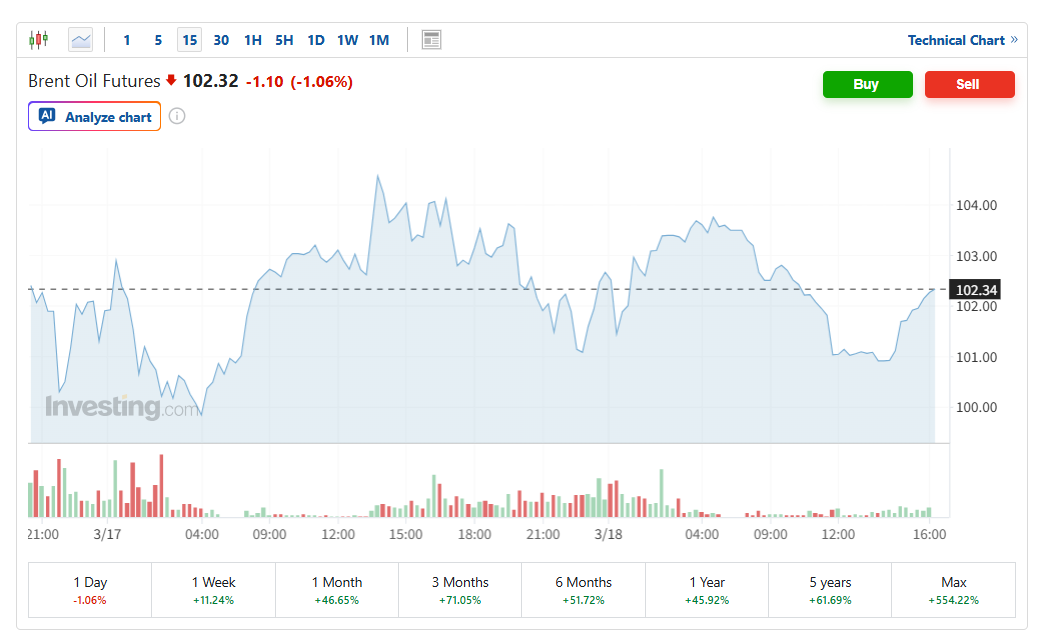
Task: Select the 1 Week performance tab
Action: coord(213,590)
